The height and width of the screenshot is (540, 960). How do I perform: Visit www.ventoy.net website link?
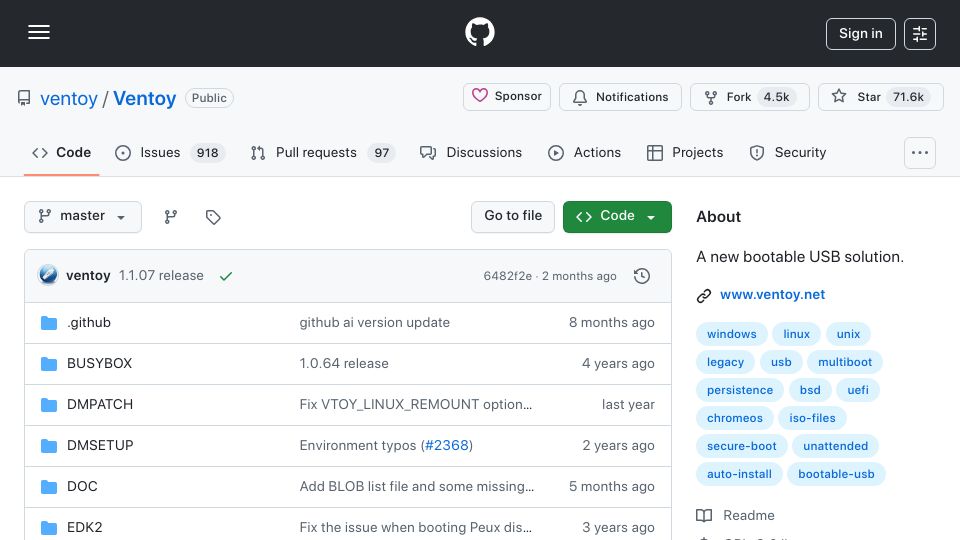pyautogui.click(x=772, y=294)
